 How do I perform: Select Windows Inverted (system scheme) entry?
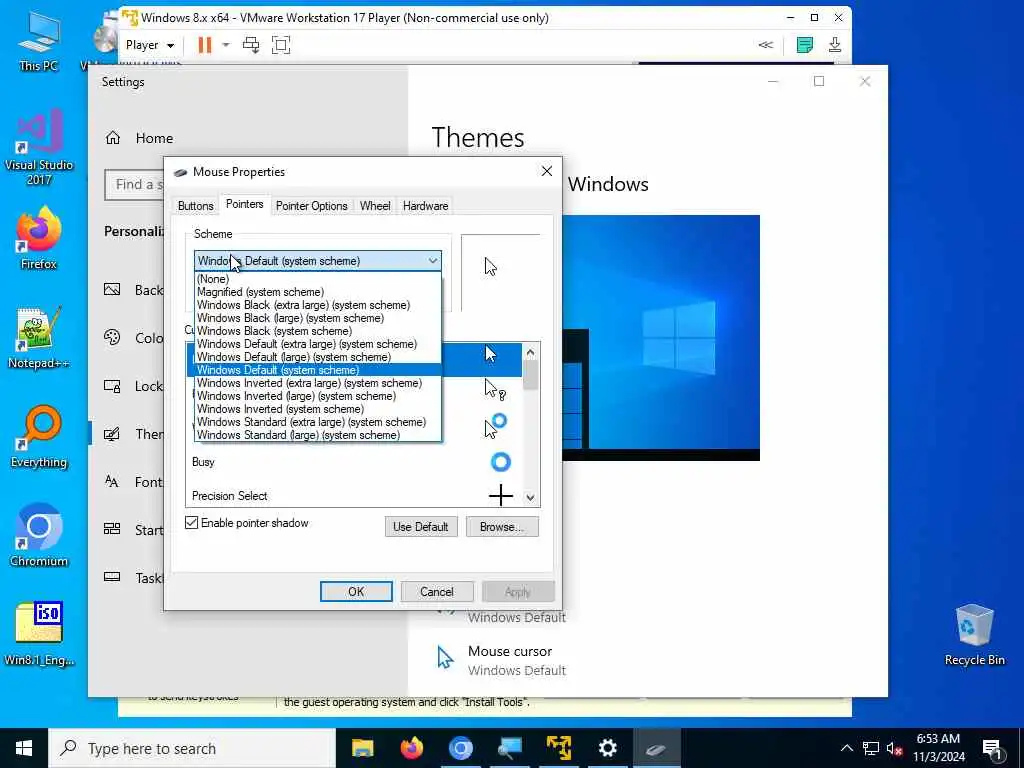318,409
